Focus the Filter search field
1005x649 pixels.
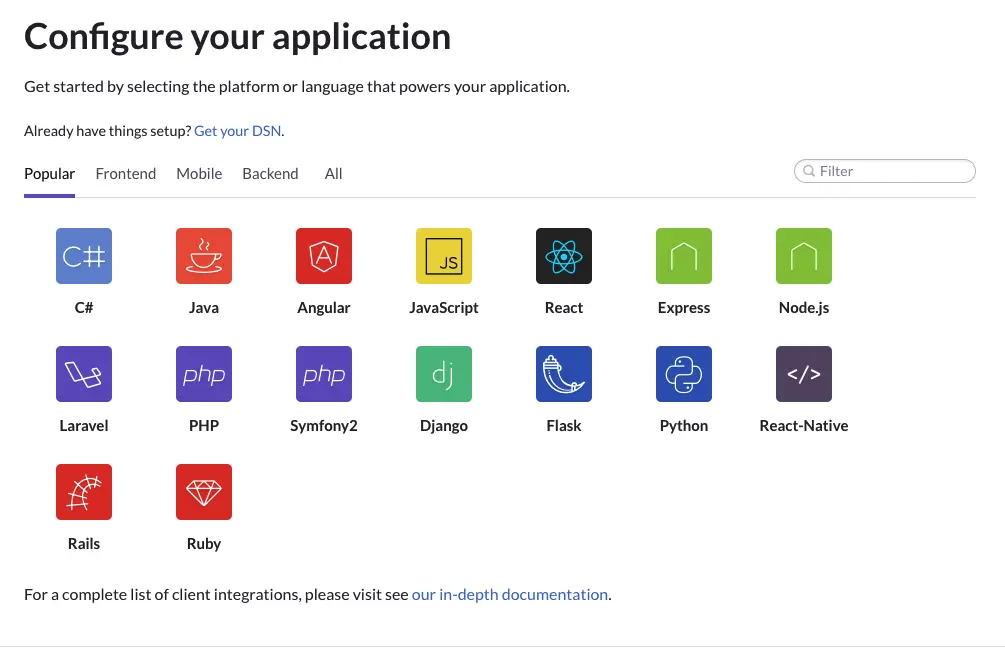885,171
